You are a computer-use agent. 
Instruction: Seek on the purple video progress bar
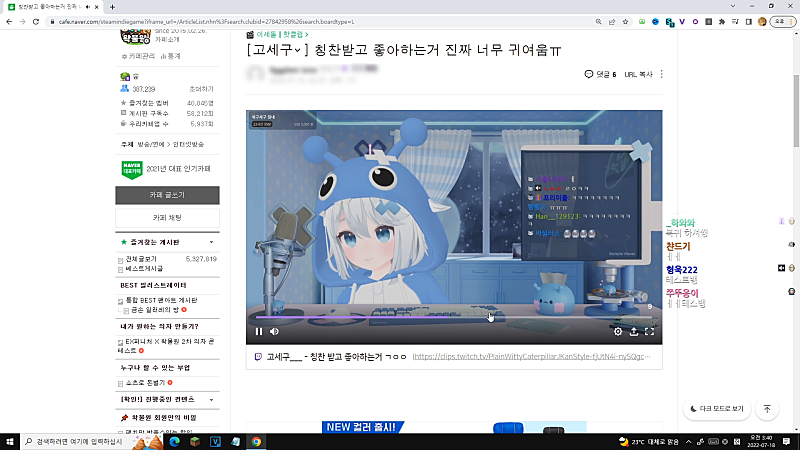point(454,317)
